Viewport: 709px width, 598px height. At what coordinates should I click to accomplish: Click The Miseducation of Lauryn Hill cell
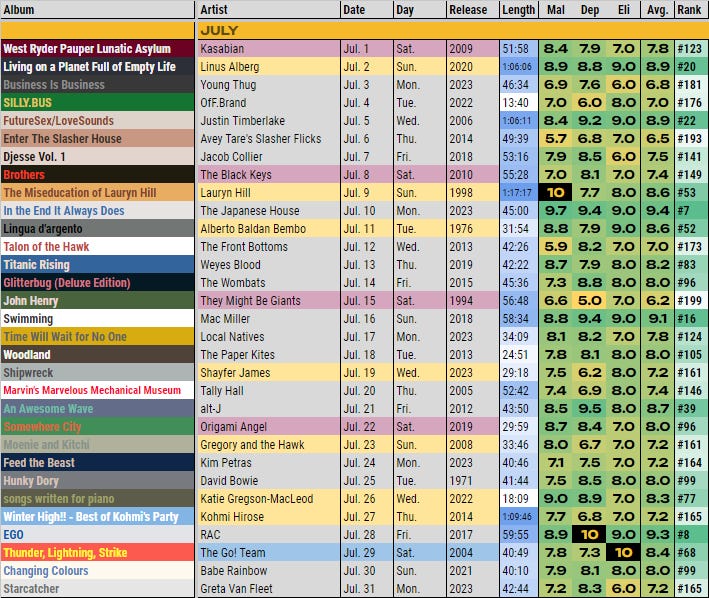pyautogui.click(x=98, y=193)
